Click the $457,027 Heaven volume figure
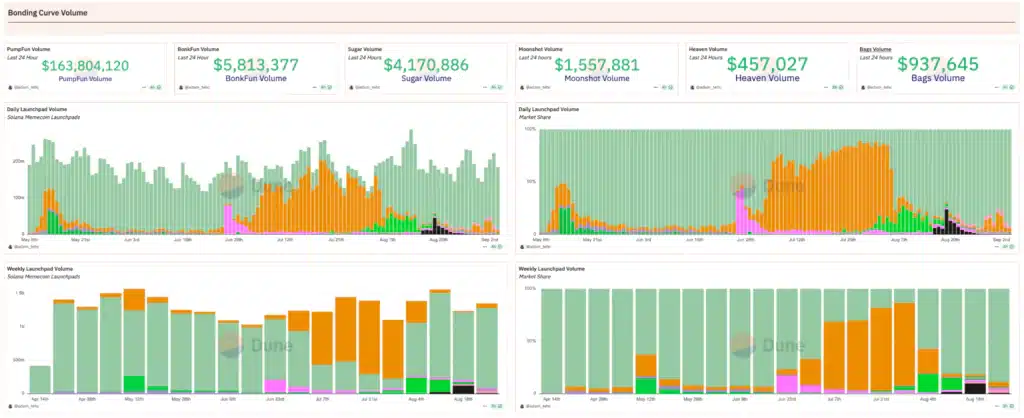The width and height of the screenshot is (1024, 418). point(767,64)
